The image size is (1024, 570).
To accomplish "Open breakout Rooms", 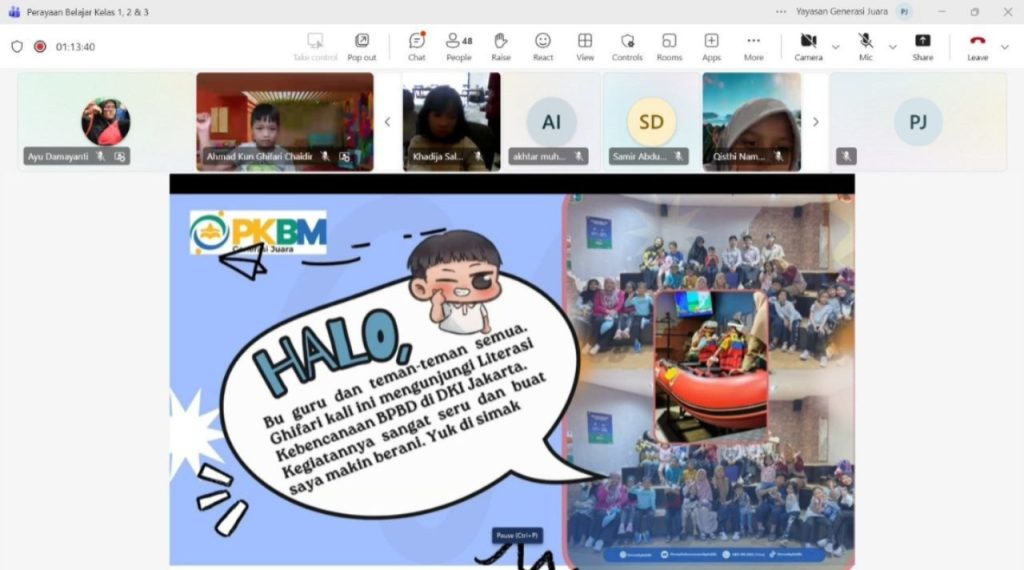I will [x=669, y=45].
